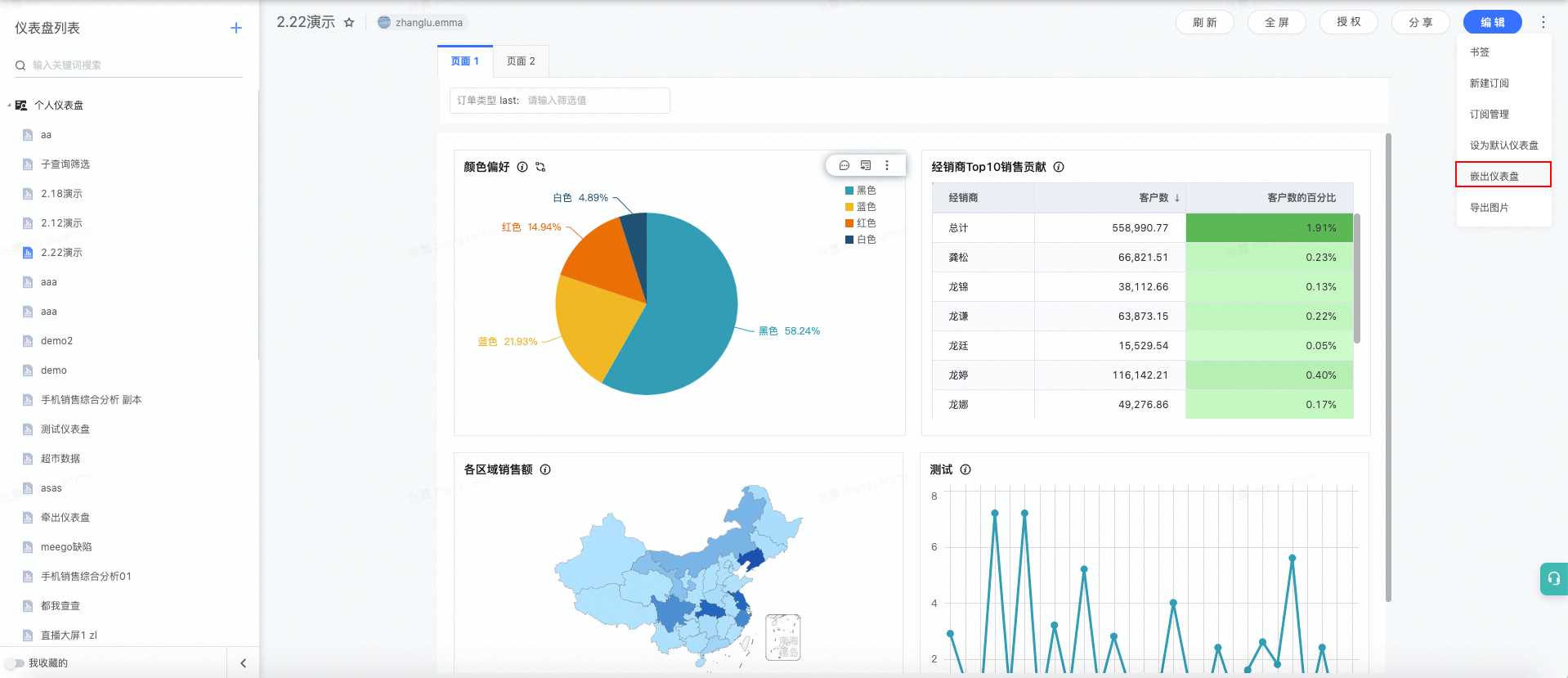Screen dimensions: 1568x678
Task: Select 新建订阅 menu entry
Action: pos(1503,83)
